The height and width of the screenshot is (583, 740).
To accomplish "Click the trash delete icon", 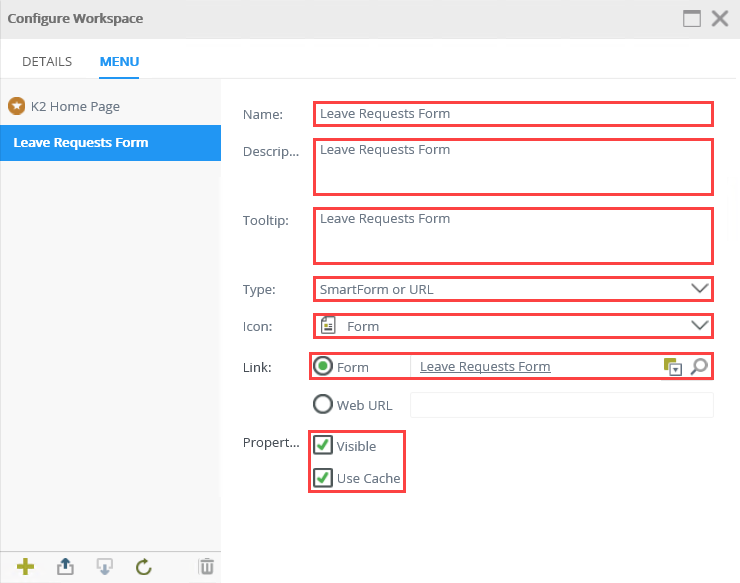I will [206, 567].
